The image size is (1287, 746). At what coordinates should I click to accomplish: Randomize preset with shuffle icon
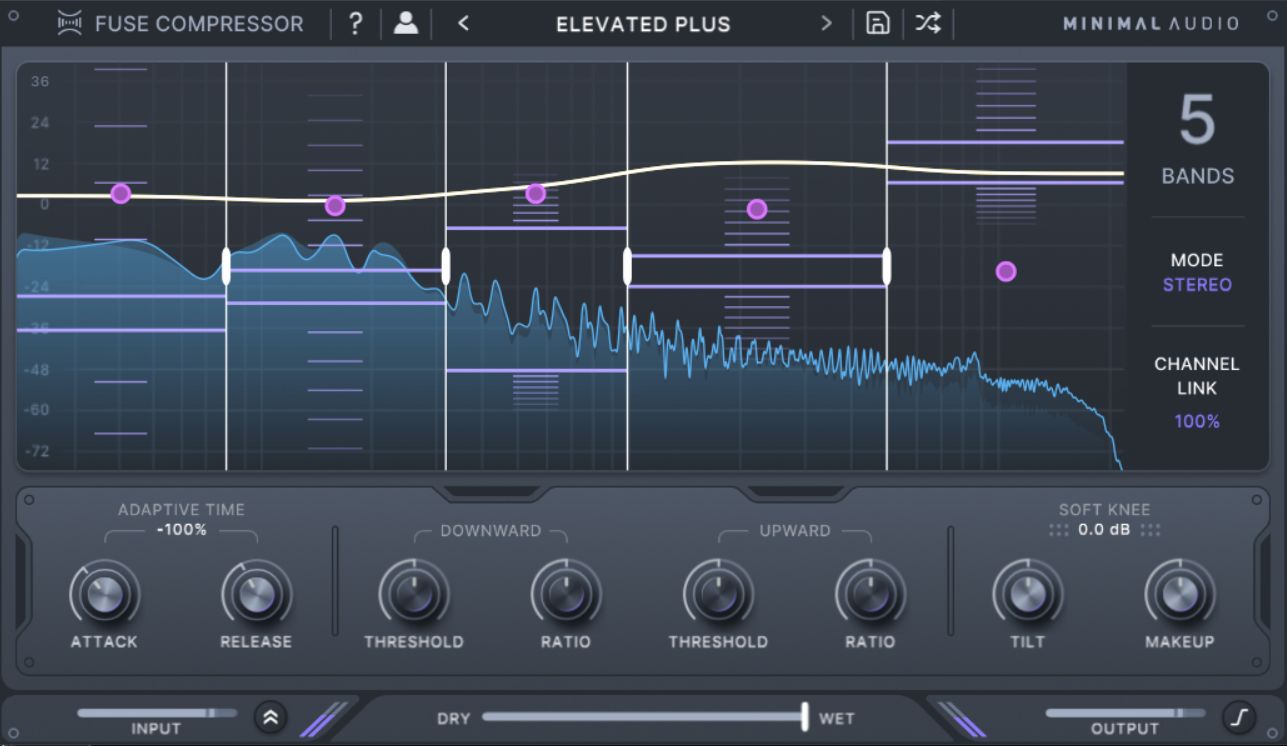(x=928, y=24)
